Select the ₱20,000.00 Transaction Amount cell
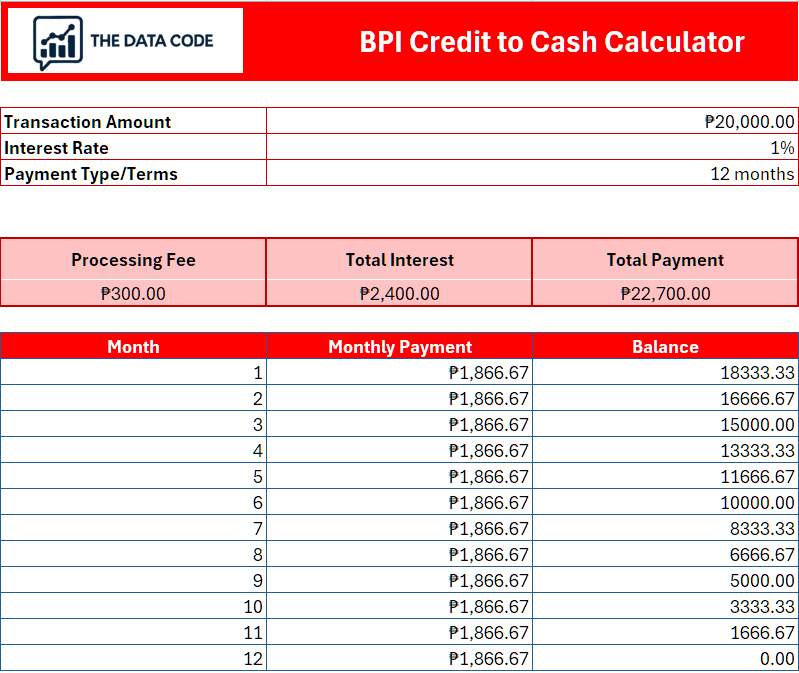This screenshot has width=799, height=673. [x=532, y=122]
